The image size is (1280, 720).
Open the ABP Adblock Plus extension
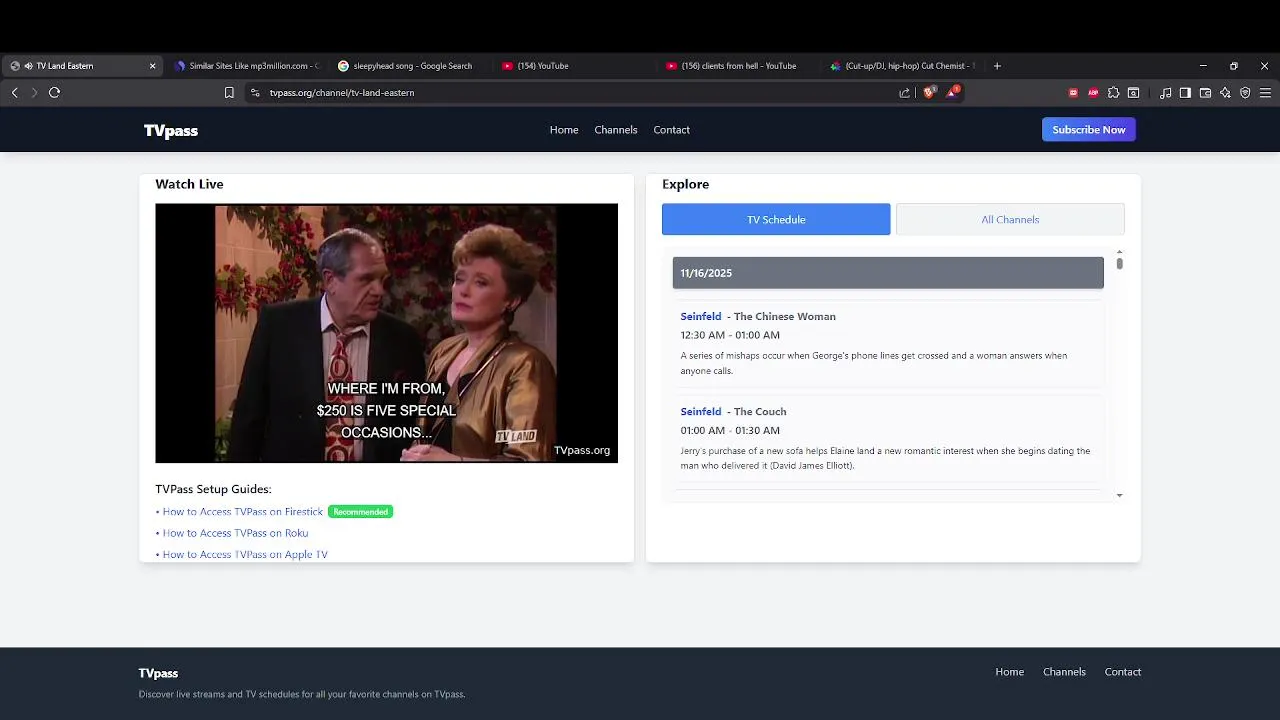[1093, 92]
